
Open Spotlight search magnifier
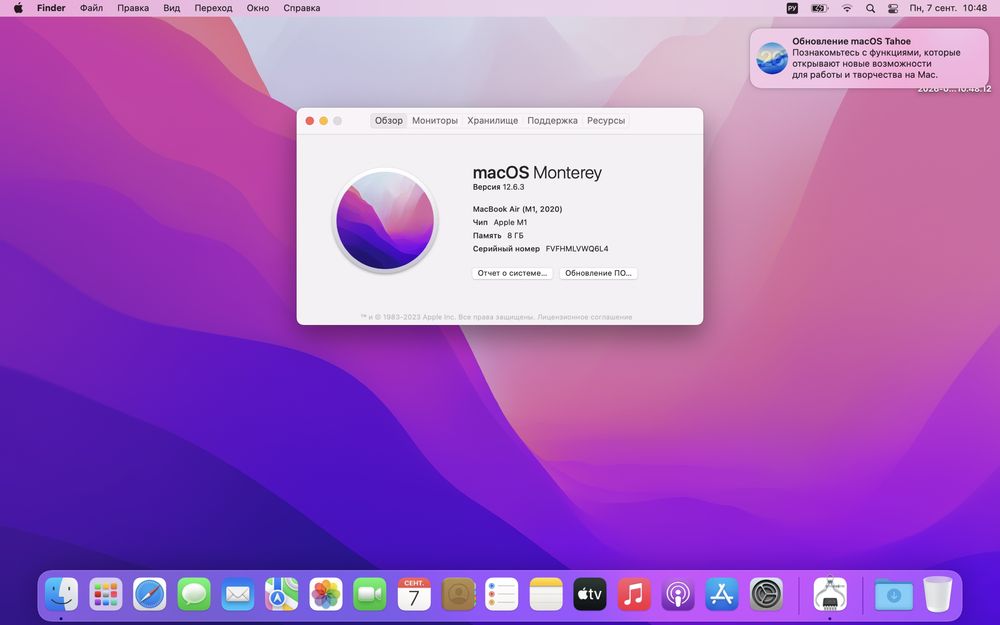(870, 8)
